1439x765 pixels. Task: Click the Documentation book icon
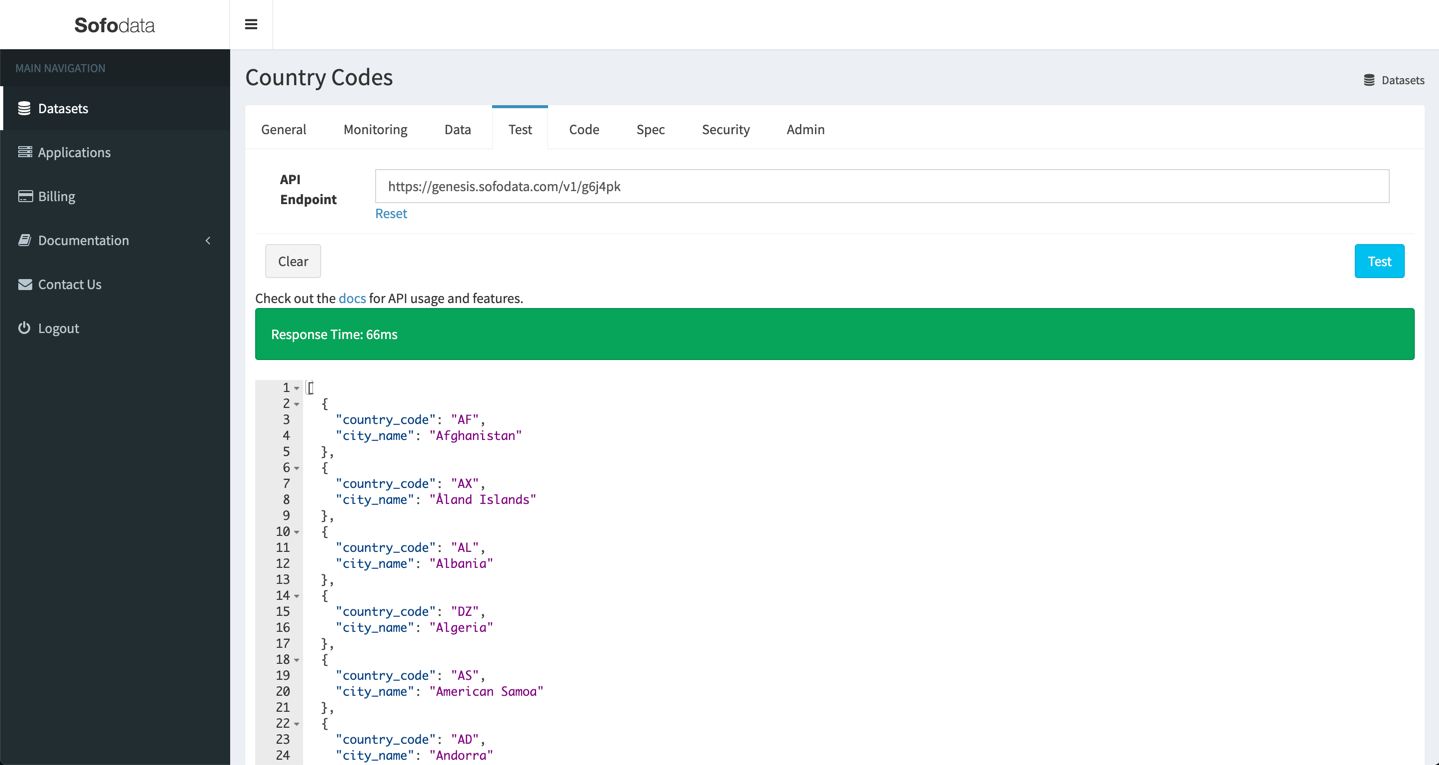tap(25, 240)
